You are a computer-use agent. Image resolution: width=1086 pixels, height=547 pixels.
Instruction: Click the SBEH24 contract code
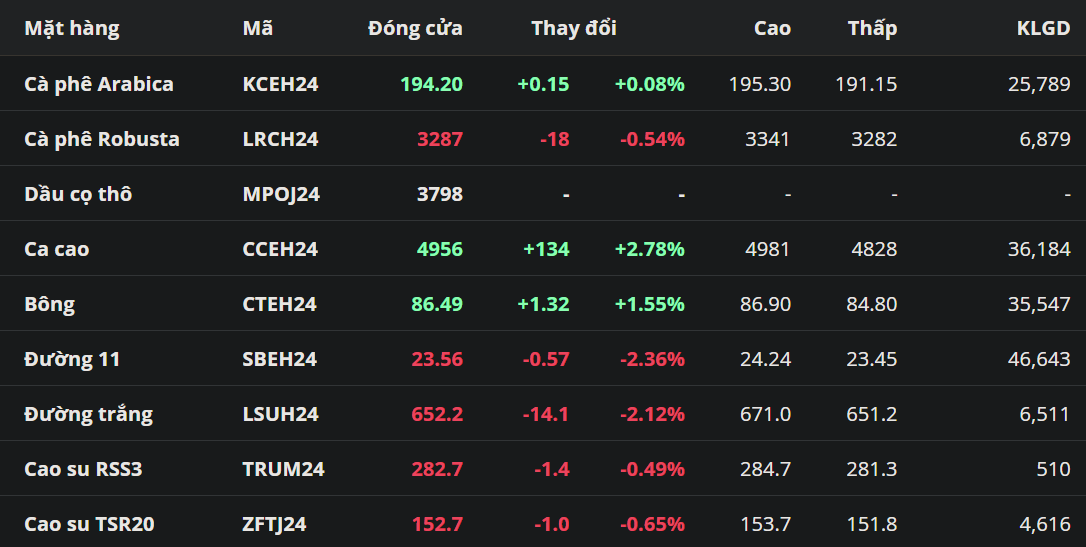[279, 359]
